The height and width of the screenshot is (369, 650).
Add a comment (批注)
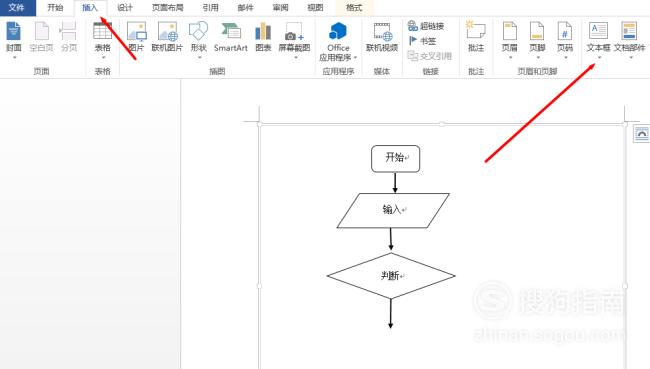[476, 37]
